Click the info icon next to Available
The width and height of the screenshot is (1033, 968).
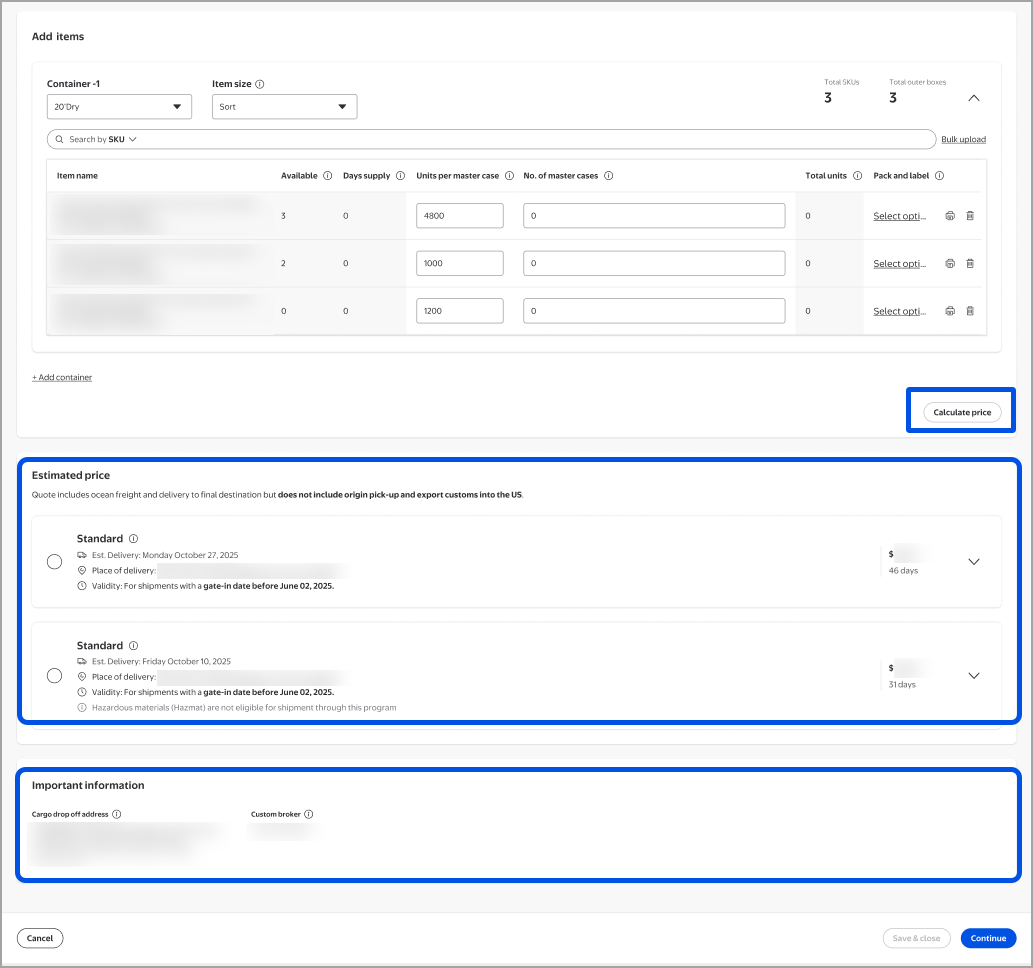click(327, 176)
